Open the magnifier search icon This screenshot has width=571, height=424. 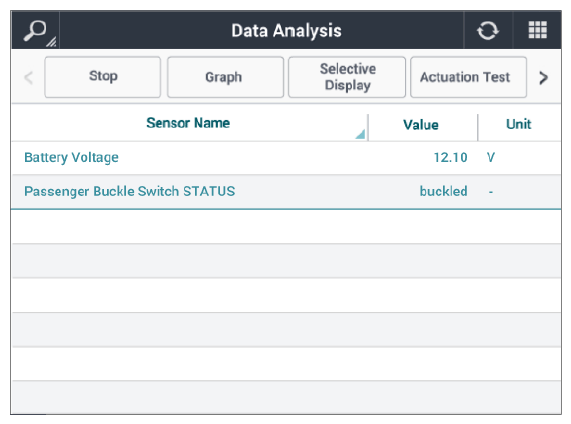click(35, 31)
